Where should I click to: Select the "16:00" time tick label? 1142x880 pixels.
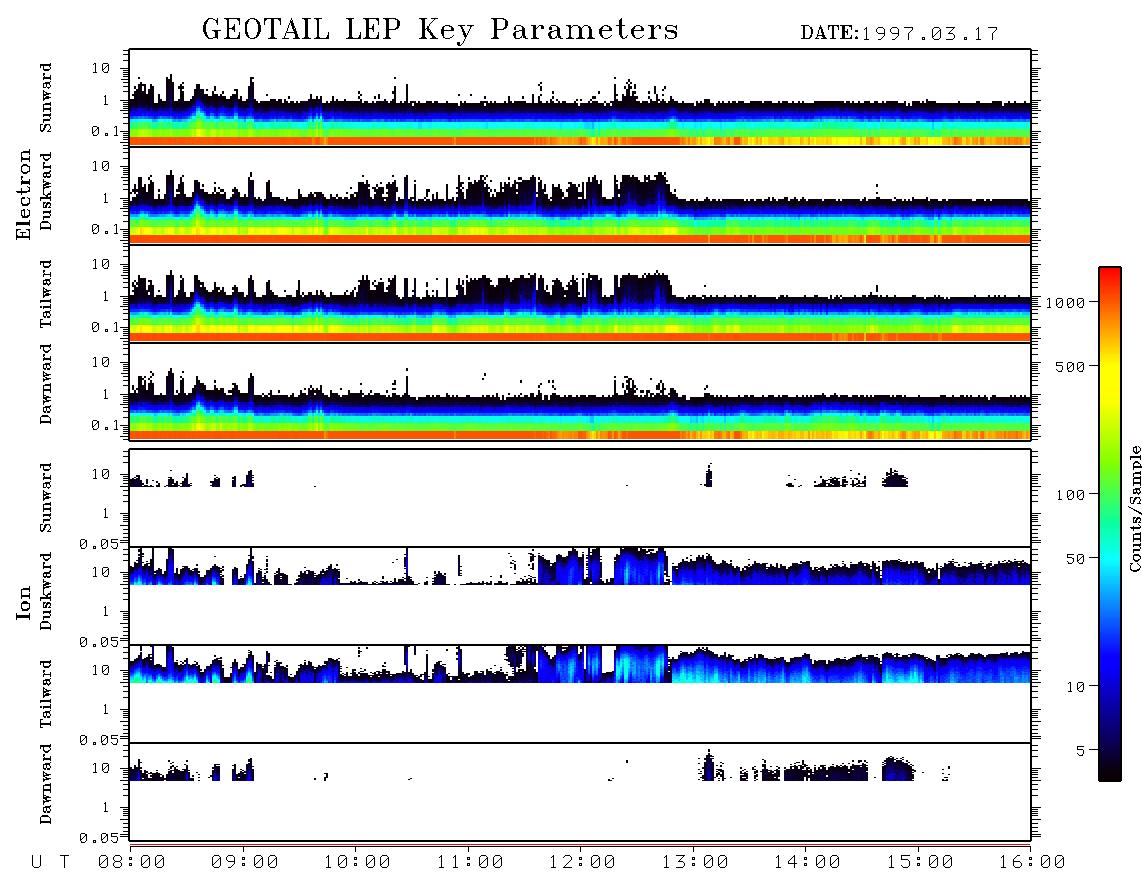1032,862
